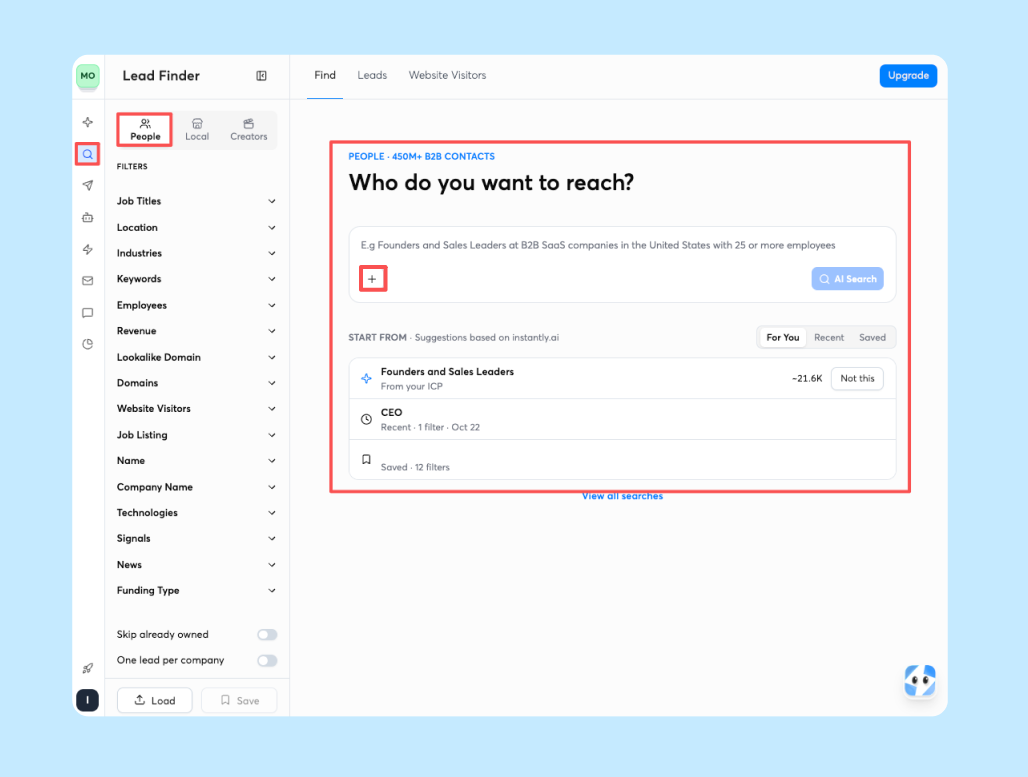Expand the Signals filter

pos(197,538)
